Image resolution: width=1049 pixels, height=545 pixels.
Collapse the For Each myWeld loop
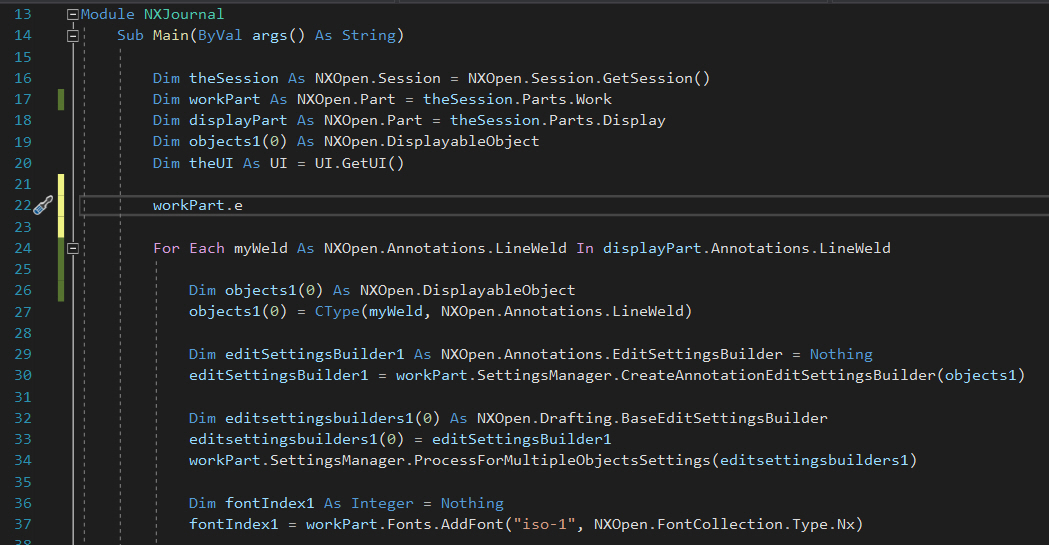(73, 248)
